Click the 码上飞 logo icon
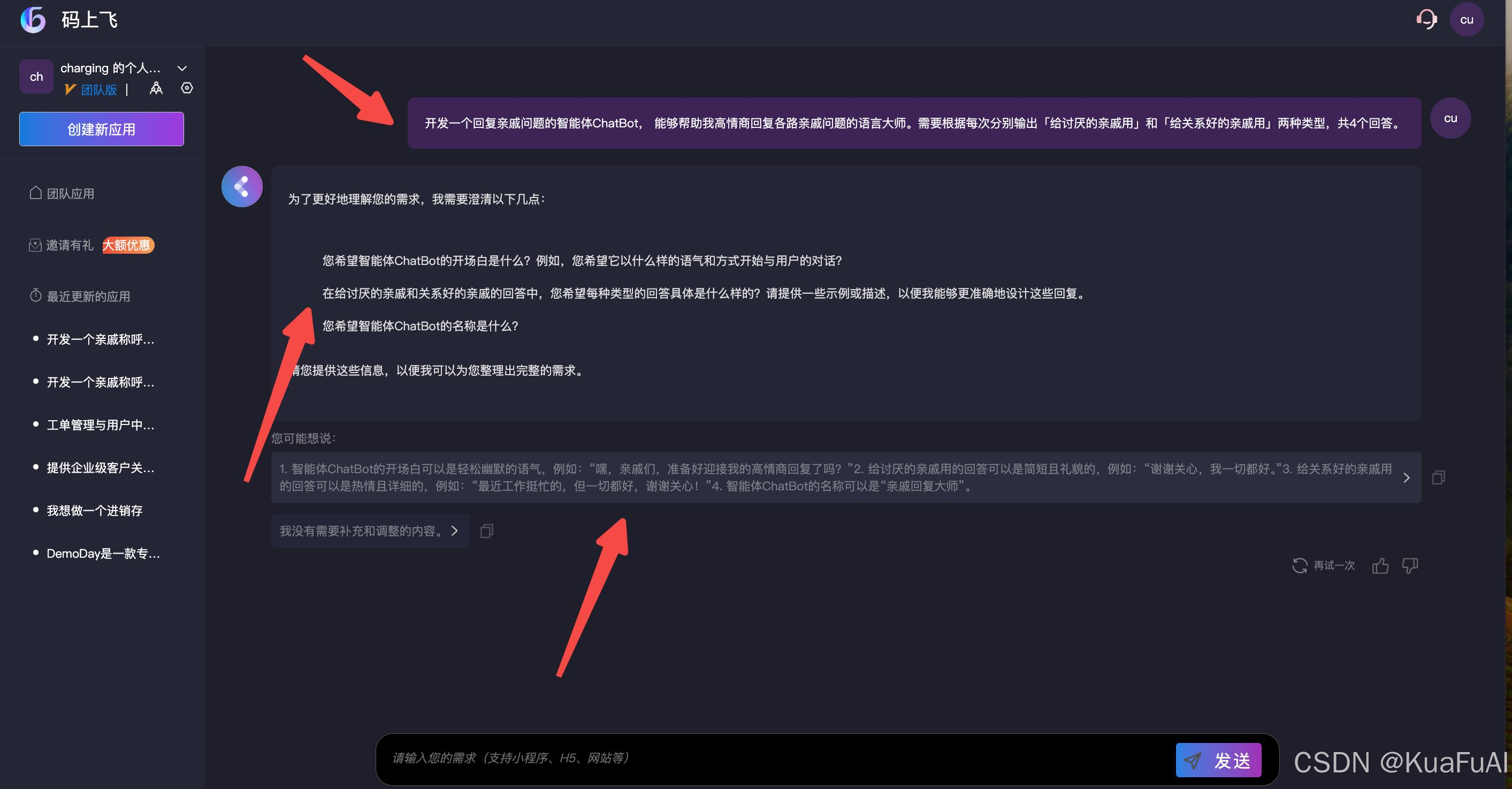Screen dimensions: 1512x789 pos(33,19)
